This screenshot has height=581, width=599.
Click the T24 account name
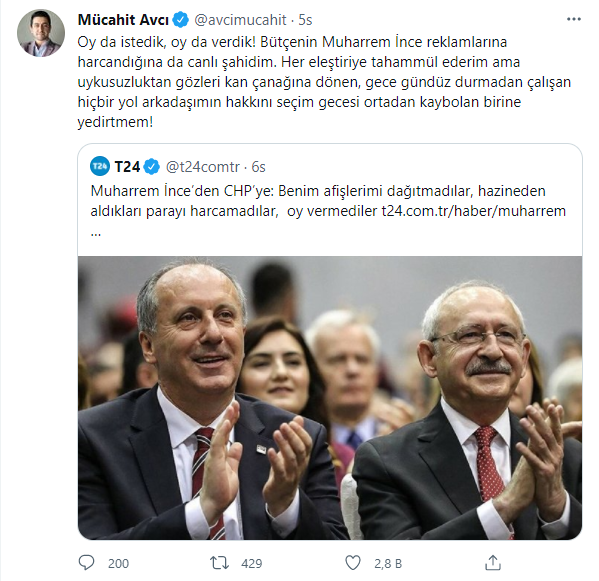pos(128,167)
